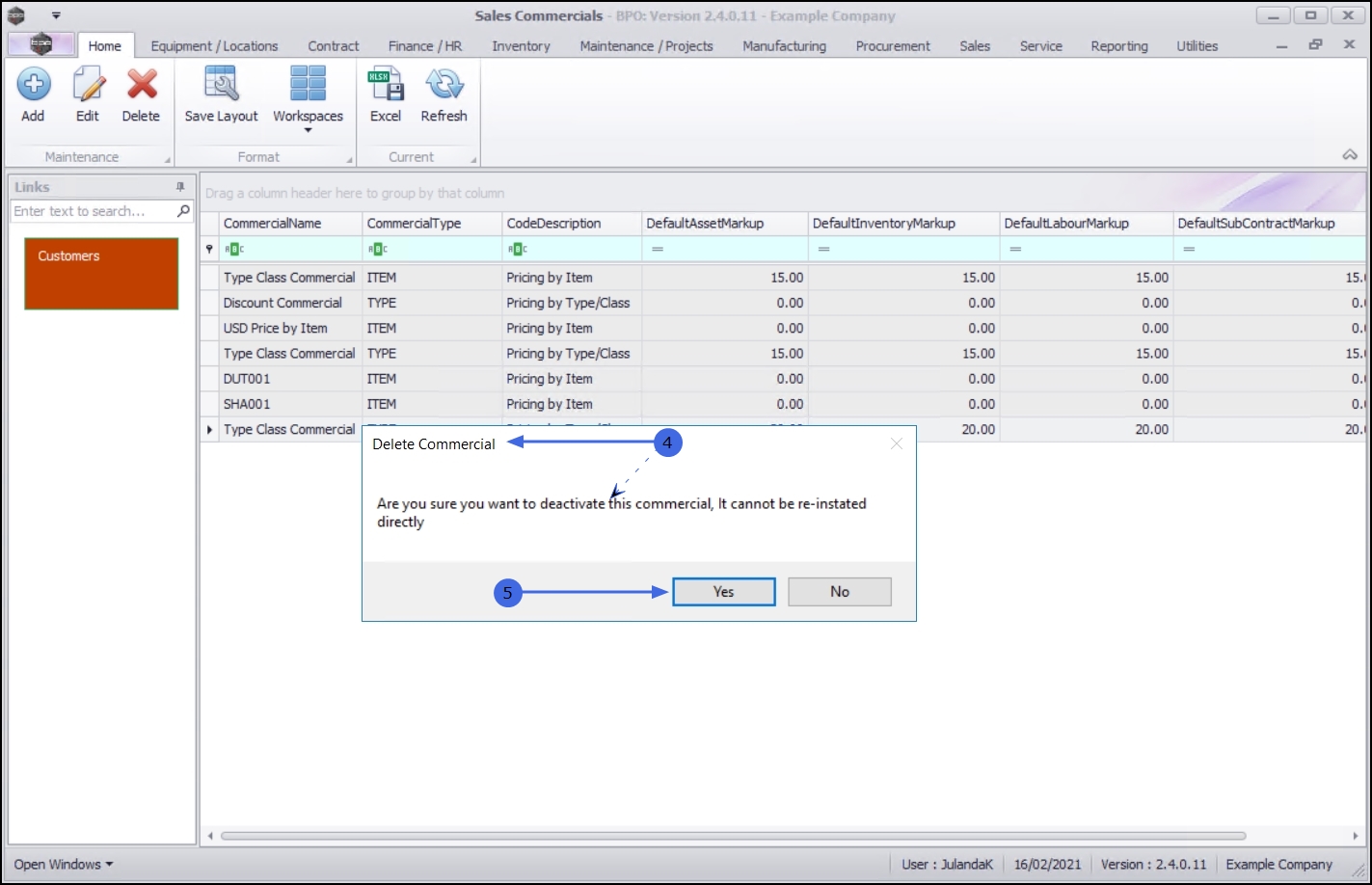1372x885 pixels.
Task: Expand the Maintenance group launcher
Action: (x=167, y=160)
